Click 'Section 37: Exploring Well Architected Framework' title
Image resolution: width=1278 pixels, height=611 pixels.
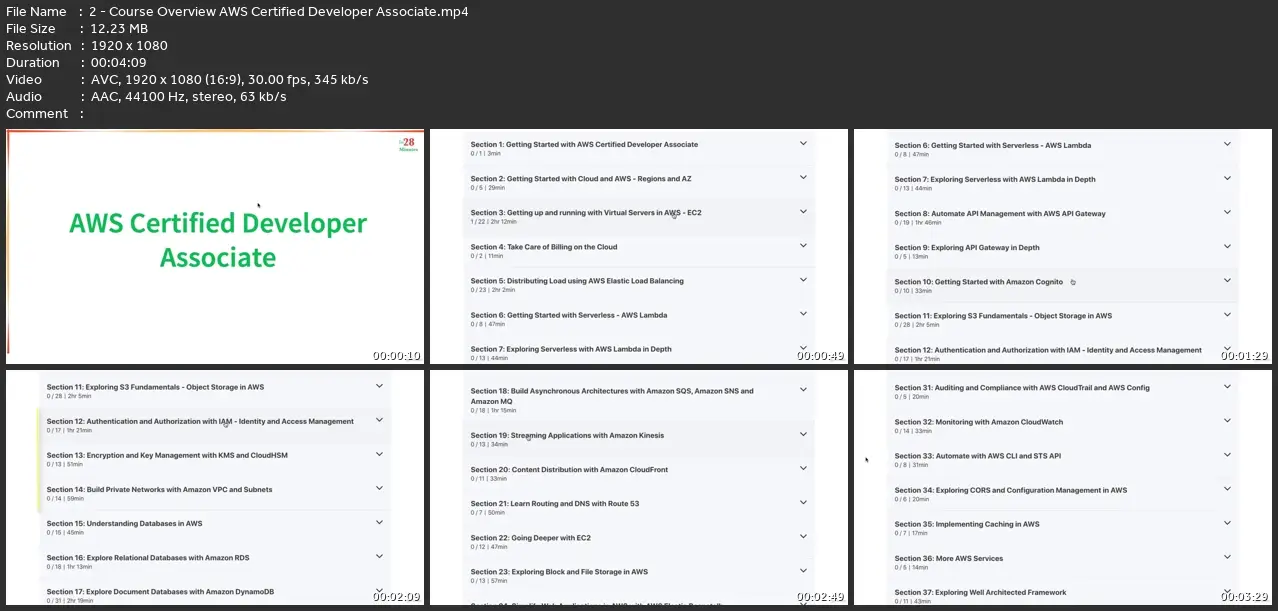(x=980, y=593)
